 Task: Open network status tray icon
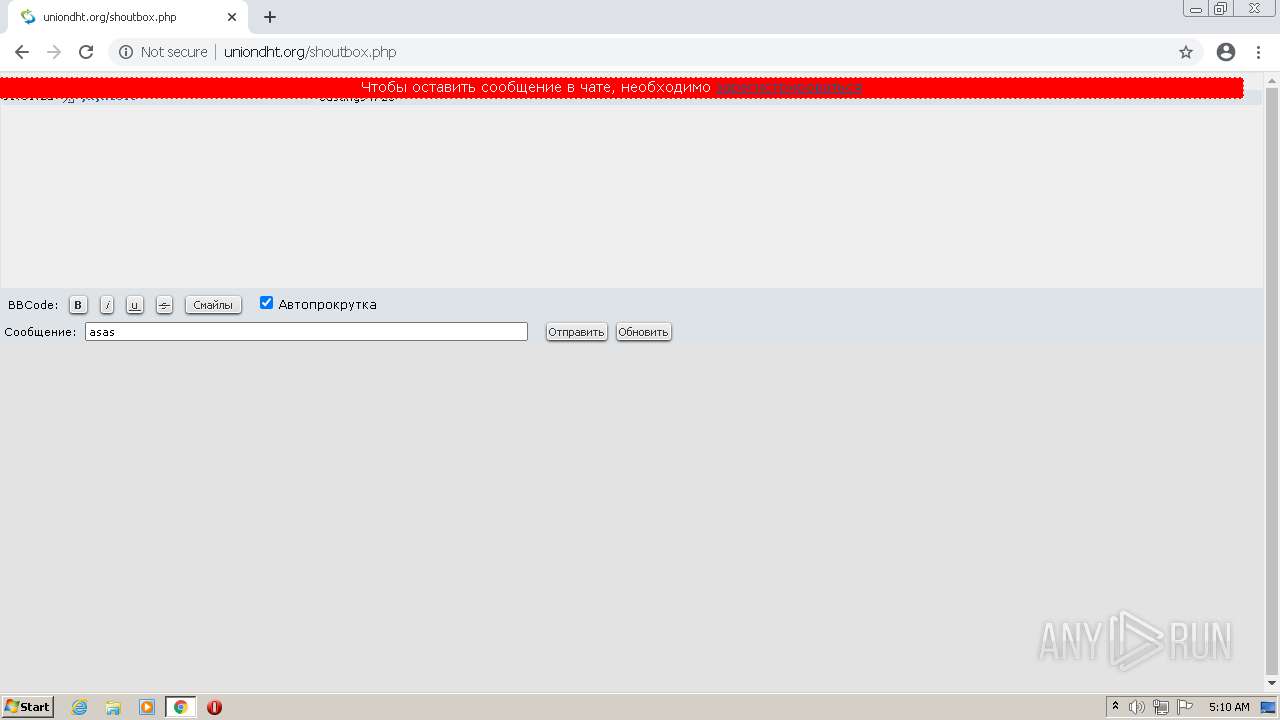coord(1161,707)
